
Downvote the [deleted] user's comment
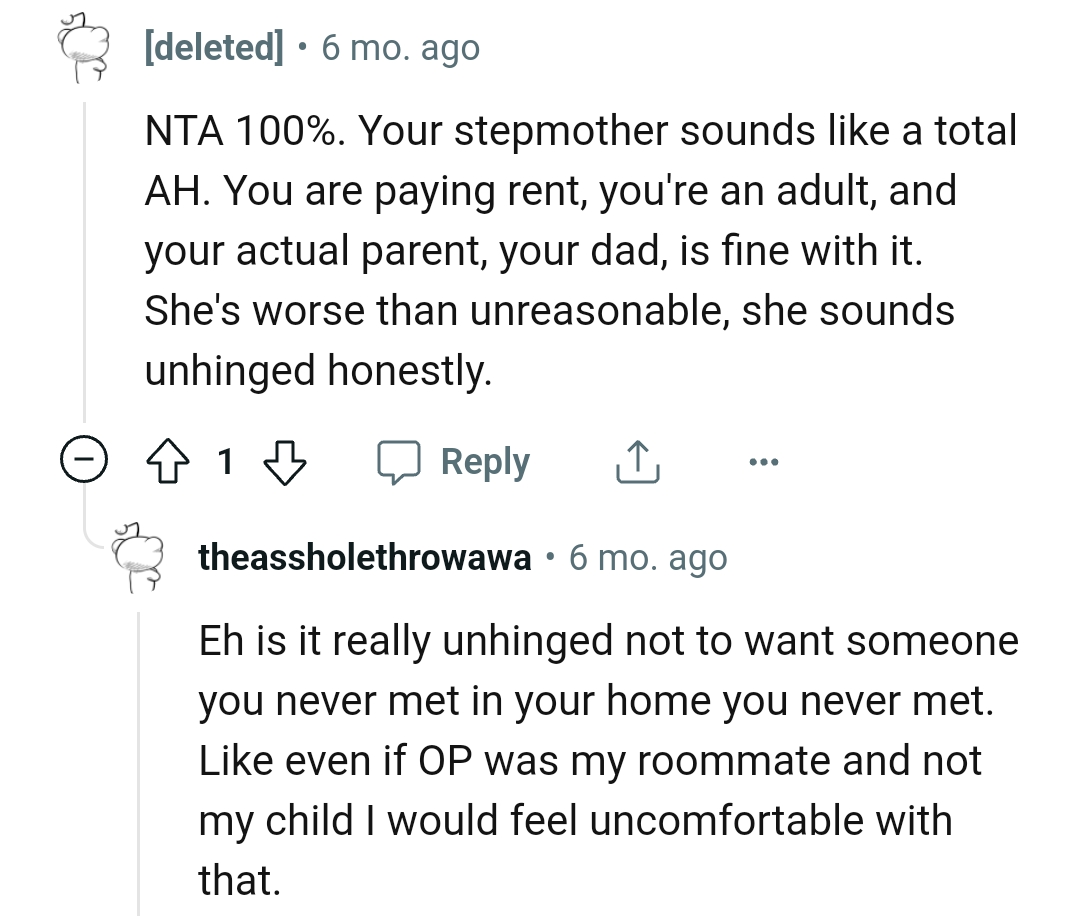pyautogui.click(x=283, y=461)
